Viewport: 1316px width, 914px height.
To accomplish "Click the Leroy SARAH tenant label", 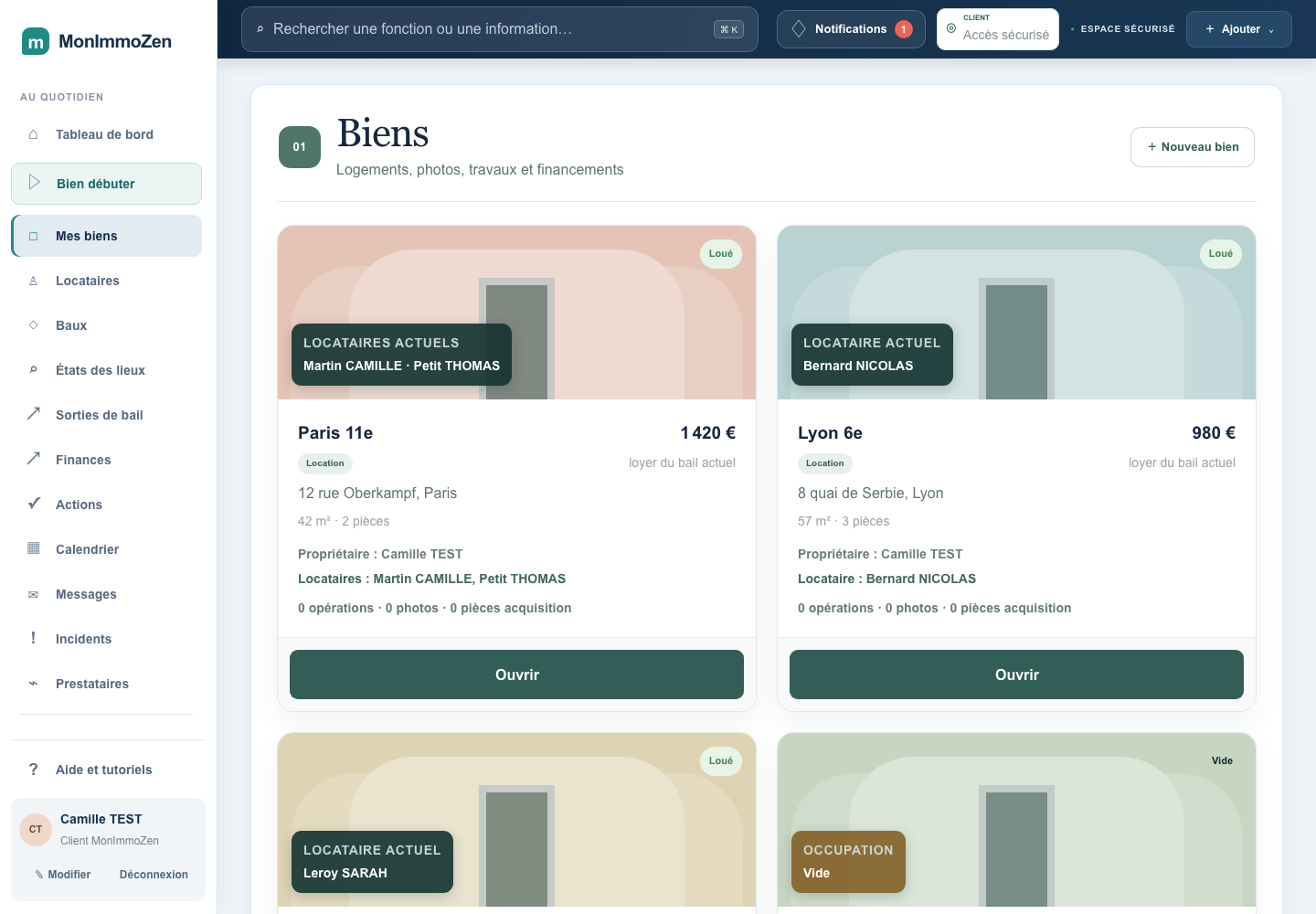I will [x=345, y=873].
